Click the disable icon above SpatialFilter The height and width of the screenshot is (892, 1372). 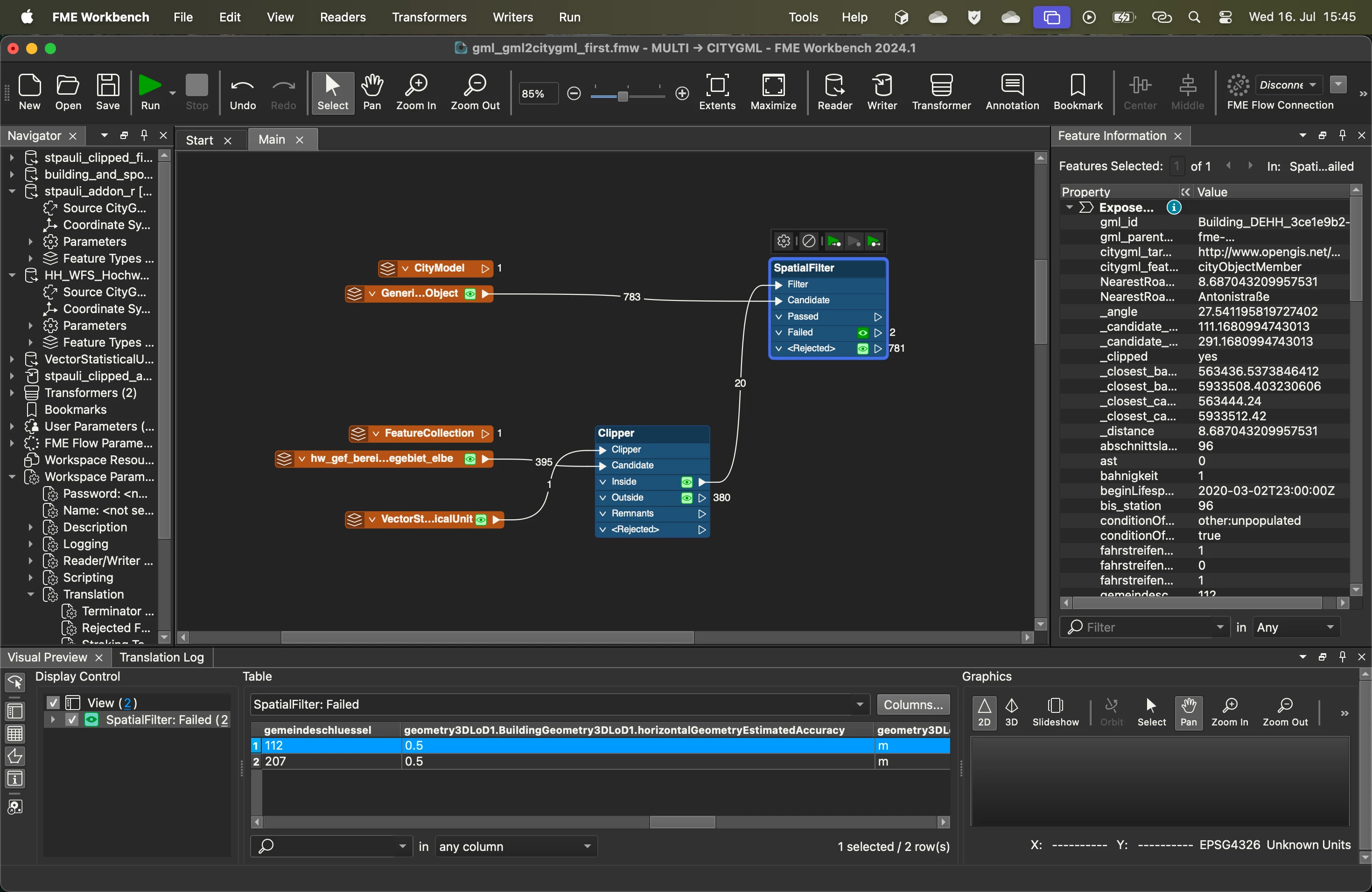point(809,241)
